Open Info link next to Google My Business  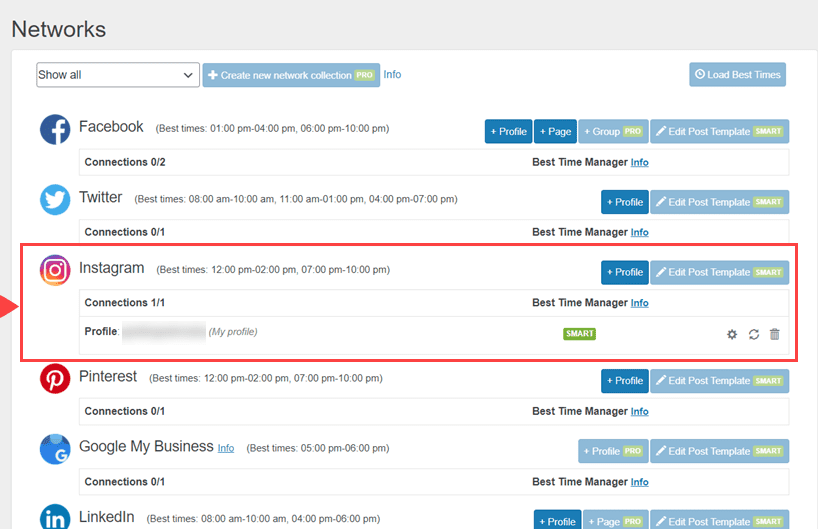[x=226, y=448]
